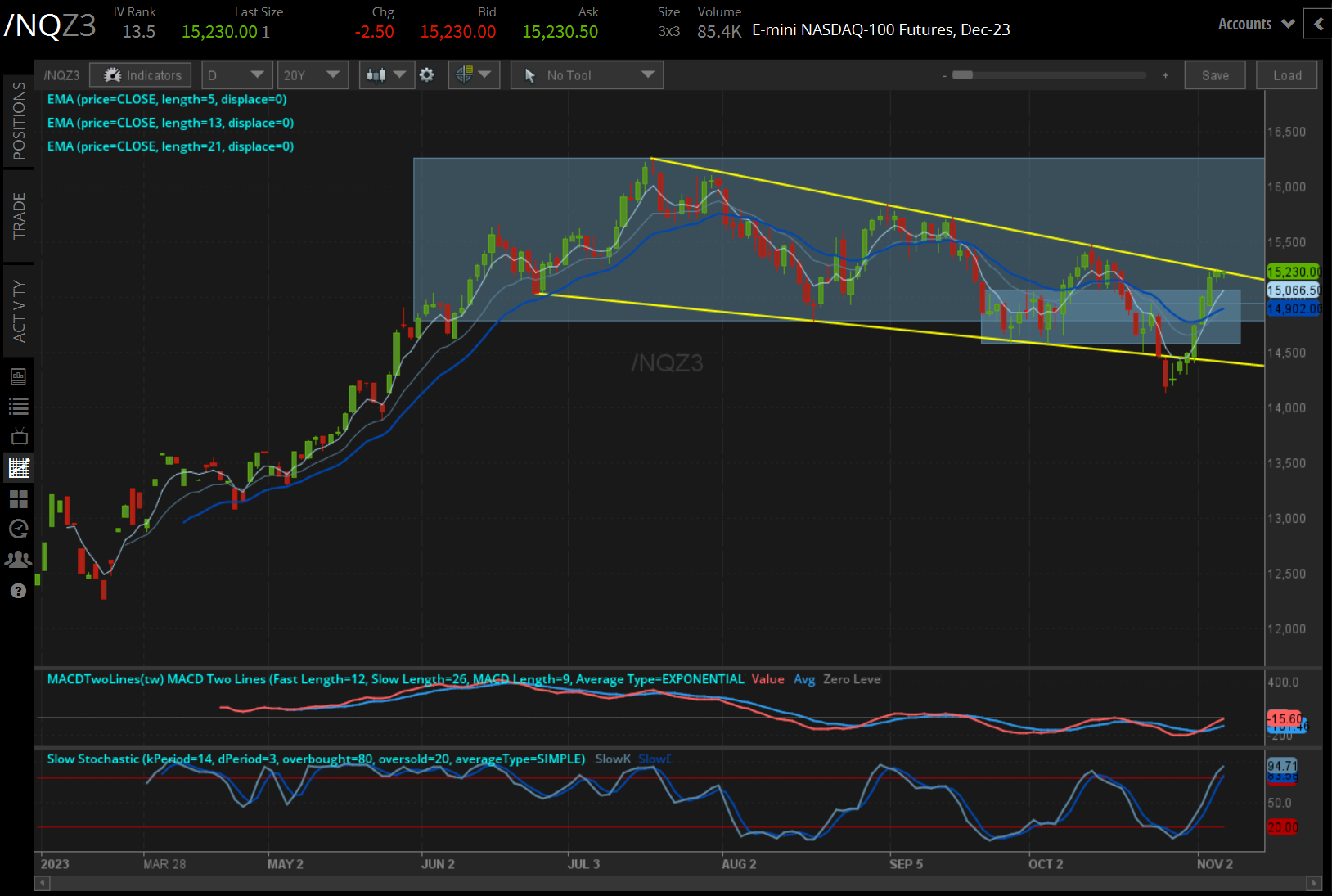Toggle the chart grid widget icon
This screenshot has width=1332, height=896.
[19, 498]
